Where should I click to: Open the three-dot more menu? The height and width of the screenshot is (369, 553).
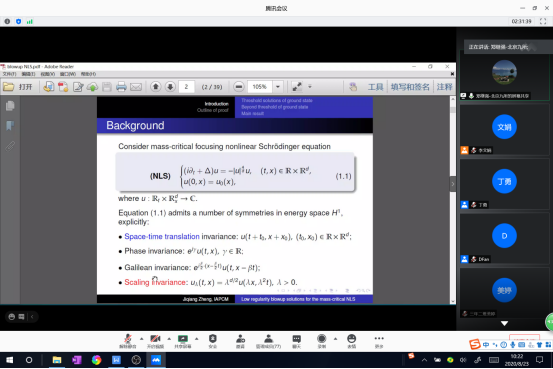pos(379,341)
